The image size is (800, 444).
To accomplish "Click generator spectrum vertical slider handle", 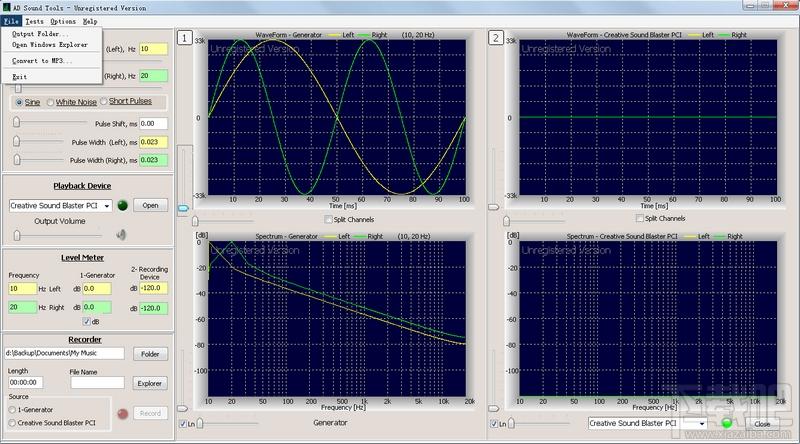I will 182,409.
